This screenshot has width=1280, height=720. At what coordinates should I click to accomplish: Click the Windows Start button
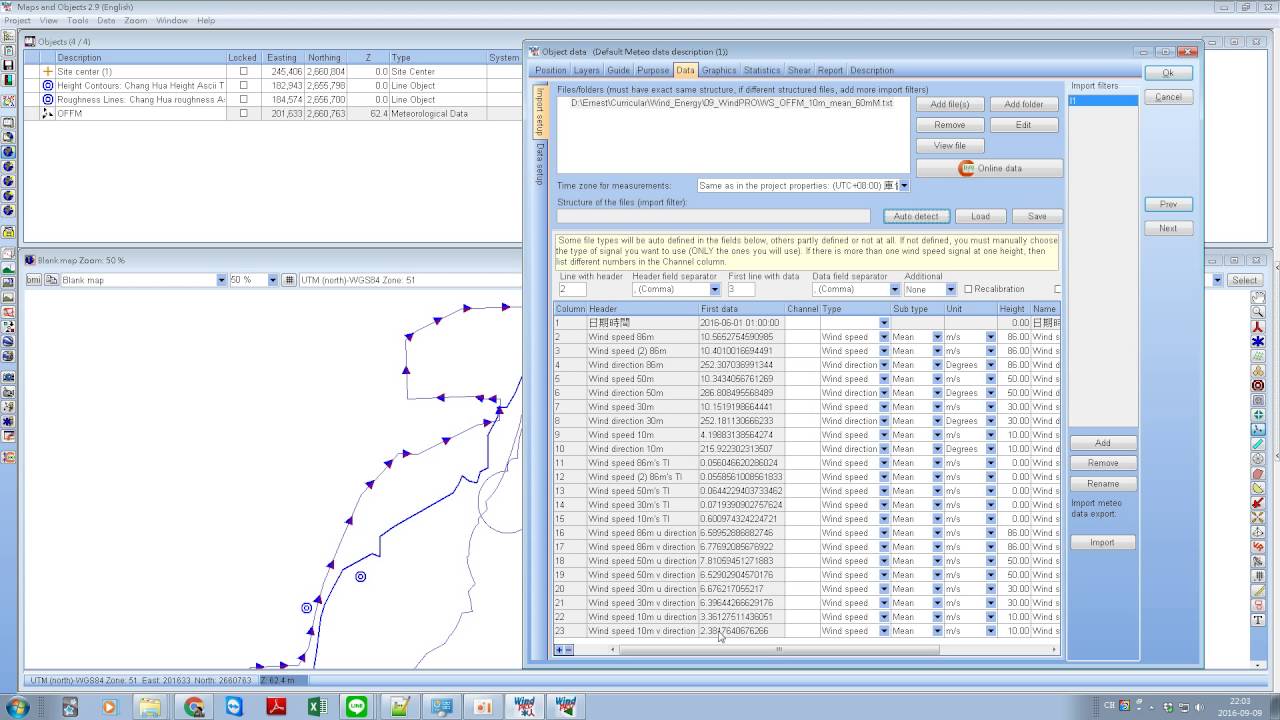[17, 707]
